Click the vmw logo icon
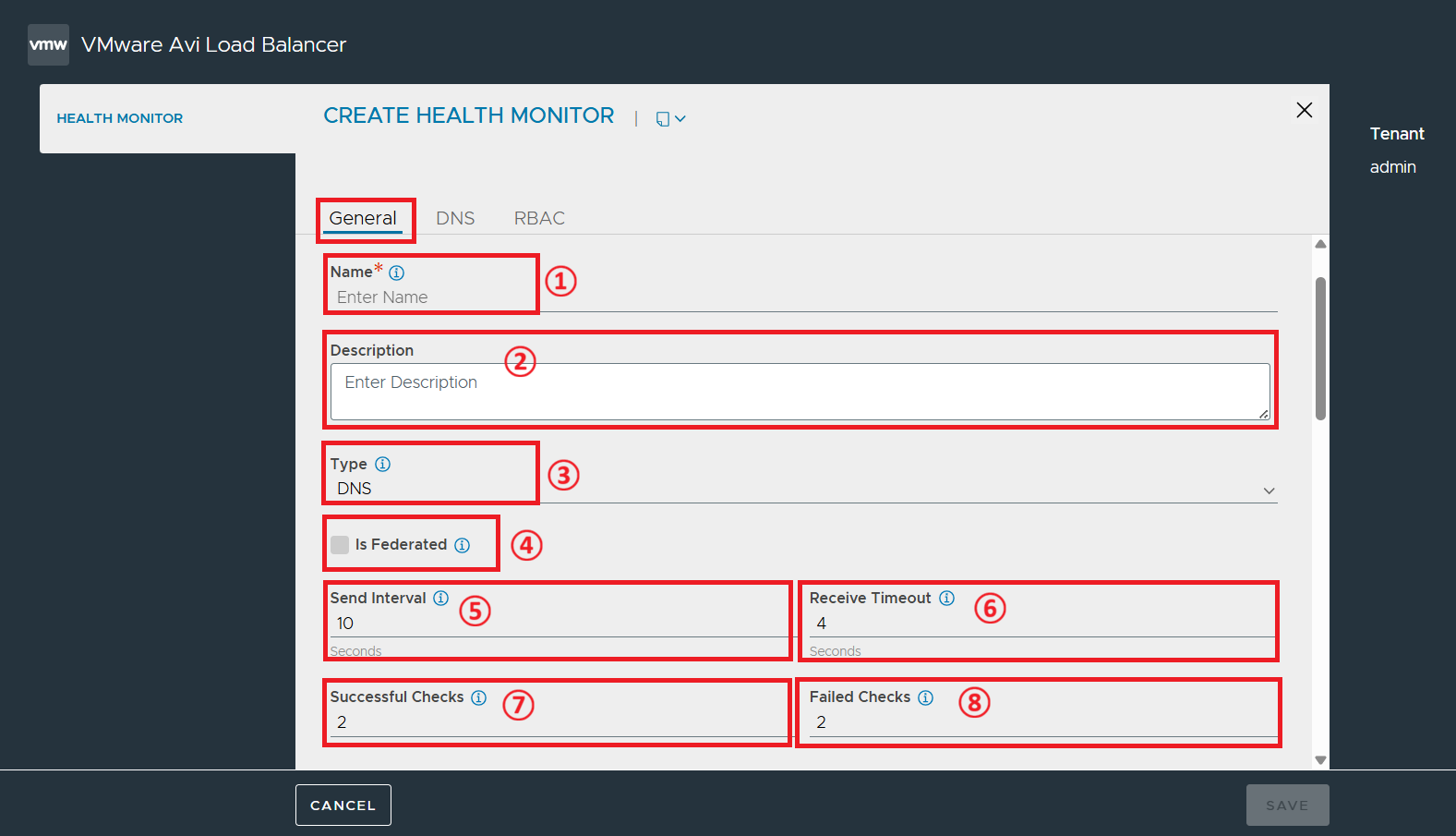The image size is (1456, 836). tap(48, 44)
